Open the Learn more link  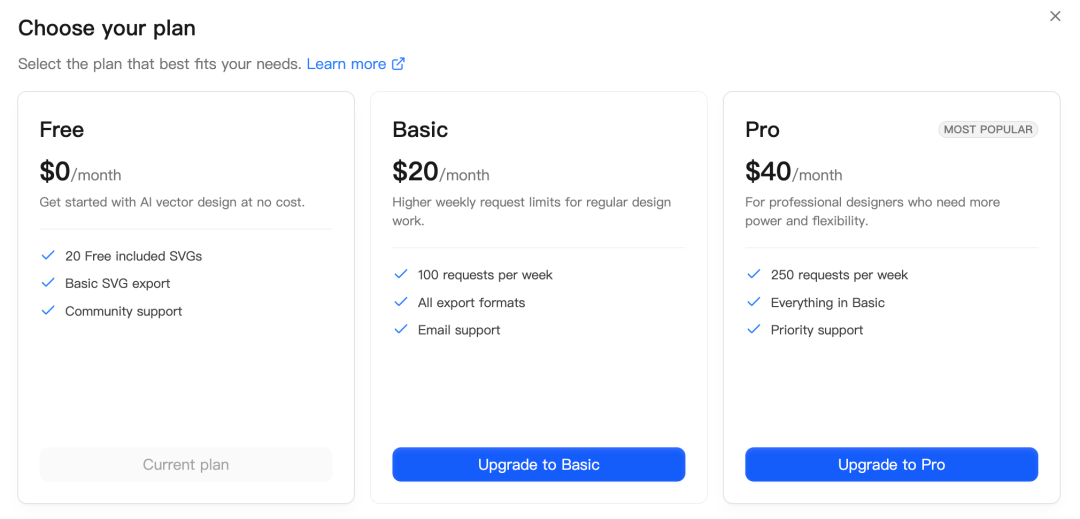point(346,64)
